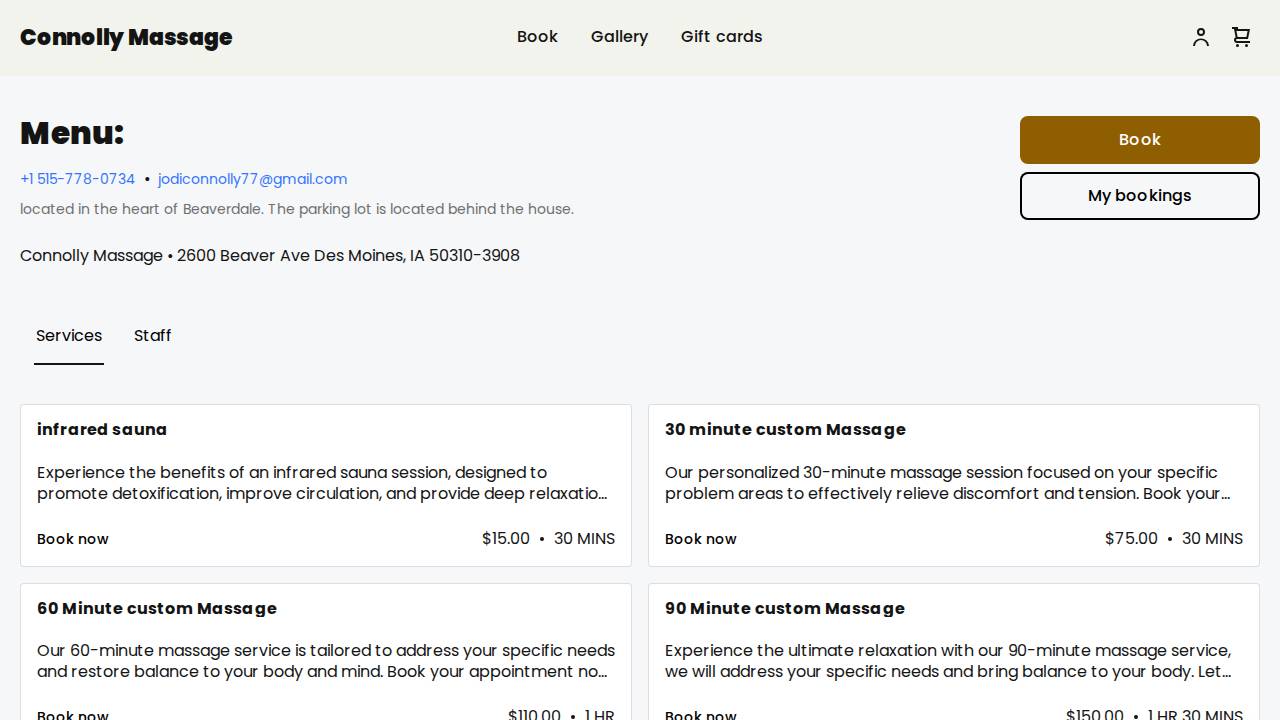Screen dimensions: 1280x720
Task: Open the Gallery page
Action: point(619,37)
